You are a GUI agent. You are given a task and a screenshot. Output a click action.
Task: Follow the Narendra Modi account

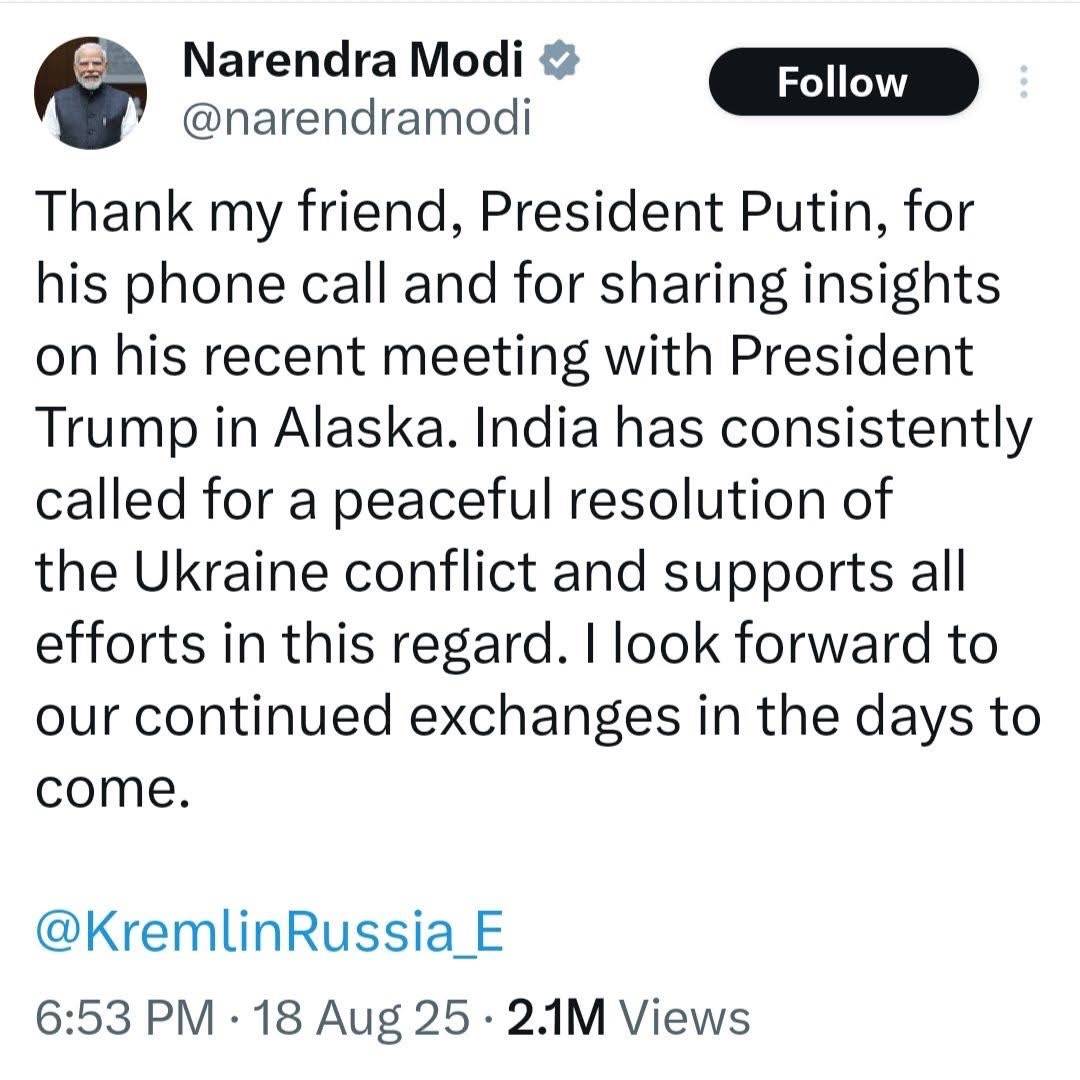click(843, 81)
